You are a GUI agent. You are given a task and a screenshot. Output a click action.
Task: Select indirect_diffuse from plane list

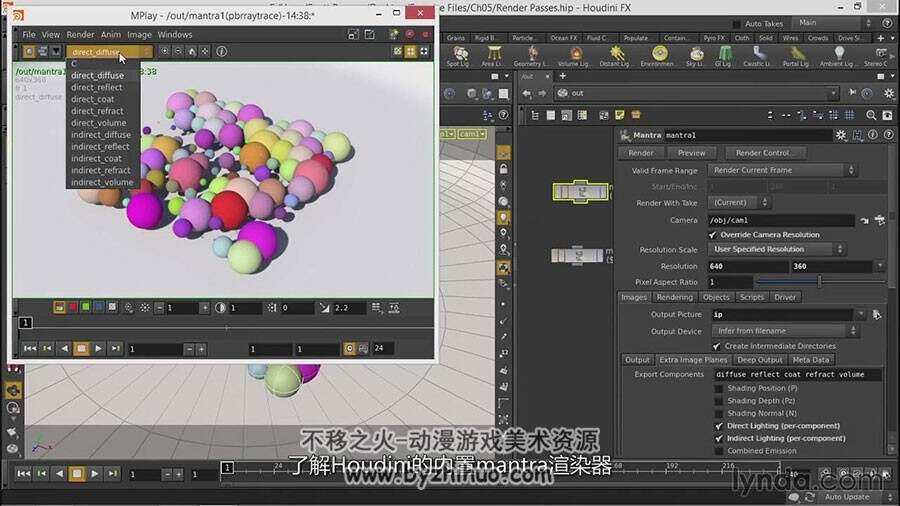pos(101,135)
